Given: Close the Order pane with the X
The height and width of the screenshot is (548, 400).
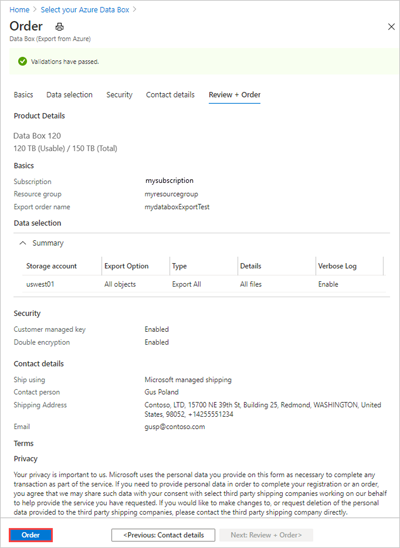Looking at the screenshot, I should 391,27.
